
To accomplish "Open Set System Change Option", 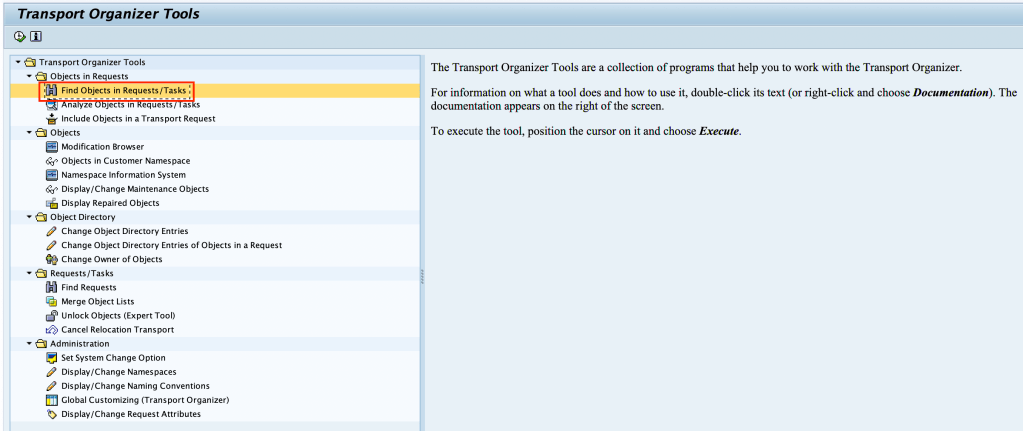I will [113, 358].
